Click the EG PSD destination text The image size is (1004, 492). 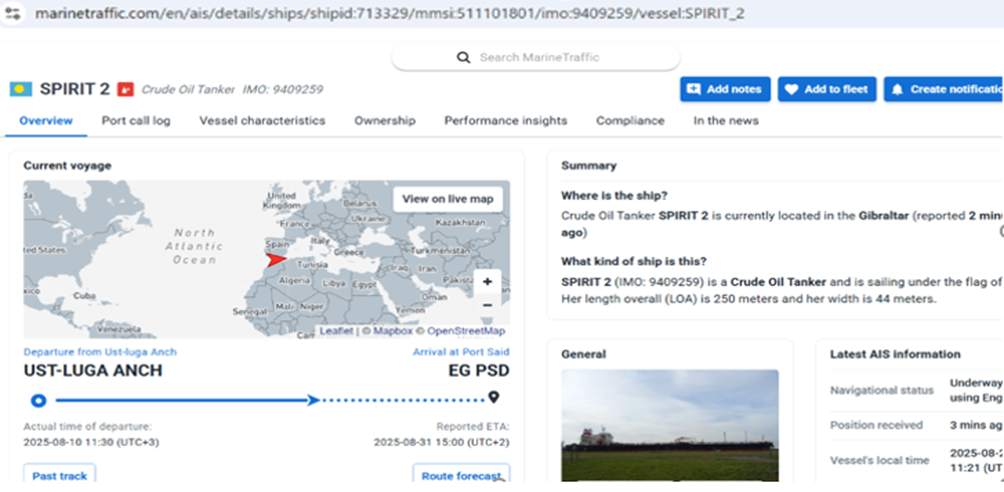click(x=479, y=371)
